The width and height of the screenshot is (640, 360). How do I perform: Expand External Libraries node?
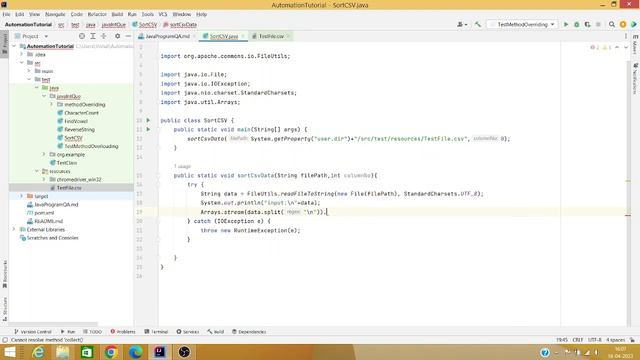(15, 229)
